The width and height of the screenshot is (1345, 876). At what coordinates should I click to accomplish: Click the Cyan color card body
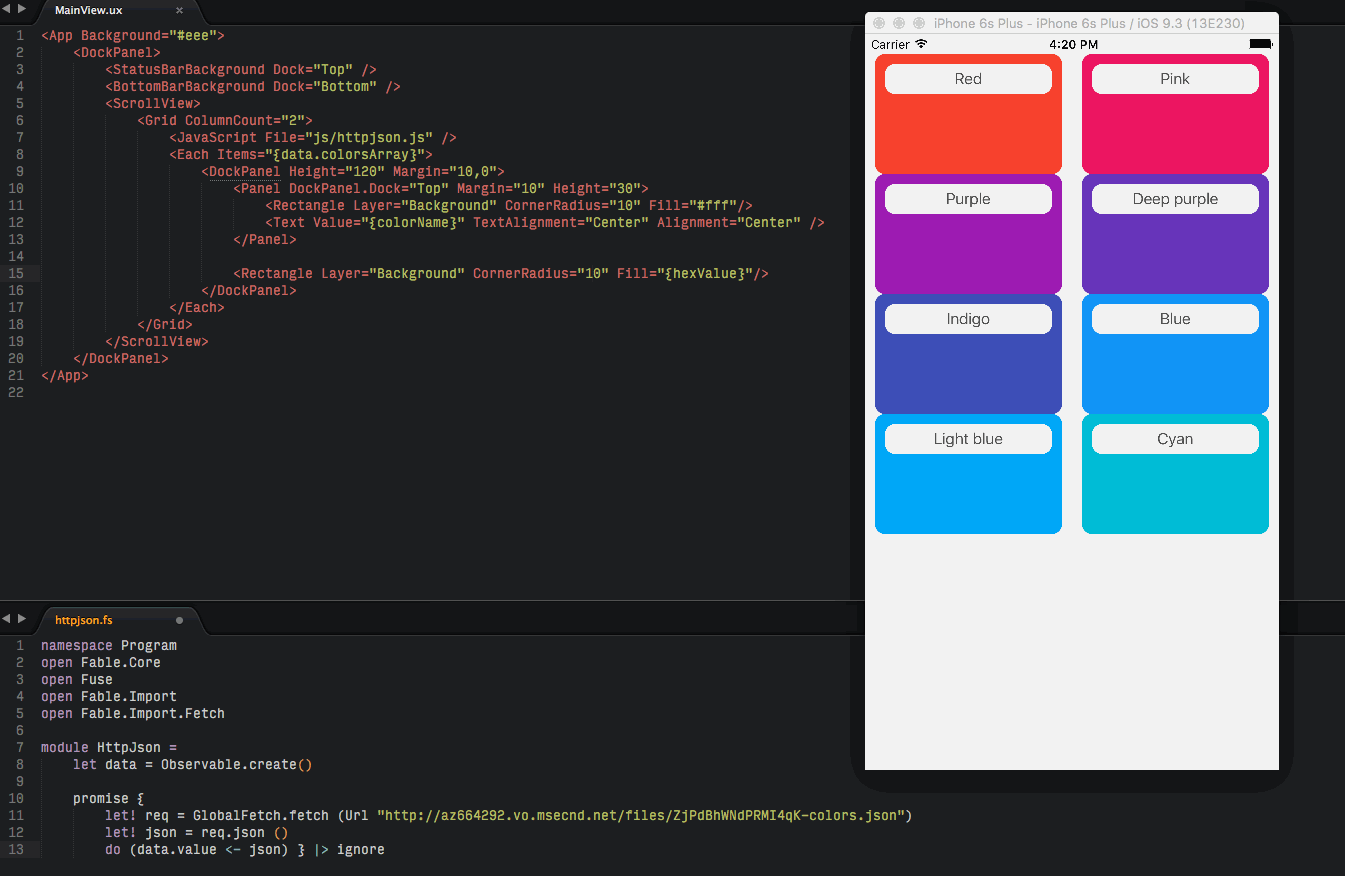(x=1175, y=493)
